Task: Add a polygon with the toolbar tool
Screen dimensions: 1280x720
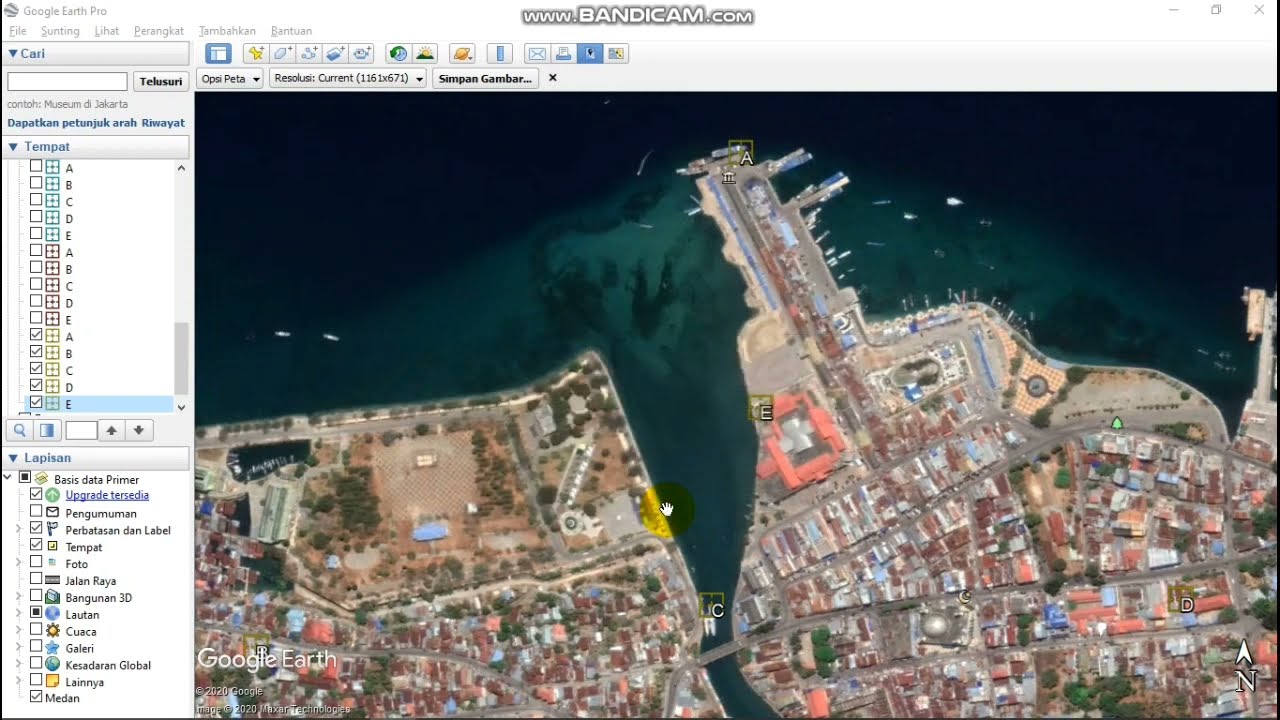Action: 283,54
